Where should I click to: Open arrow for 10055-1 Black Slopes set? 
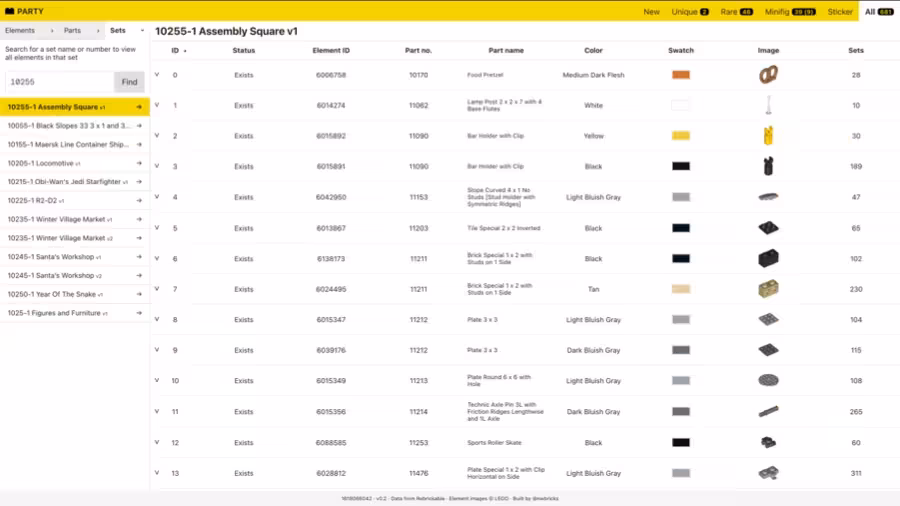(139, 126)
